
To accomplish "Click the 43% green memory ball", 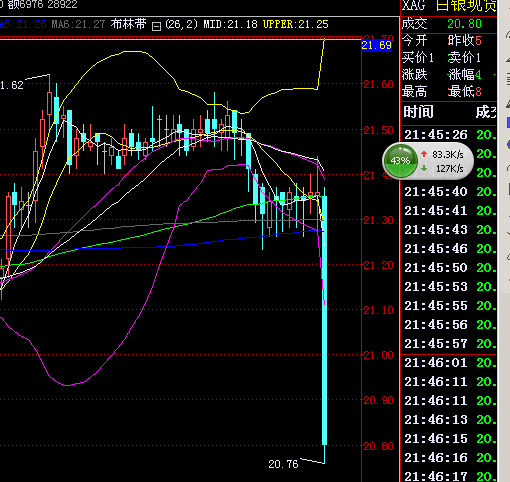I will click(x=400, y=161).
